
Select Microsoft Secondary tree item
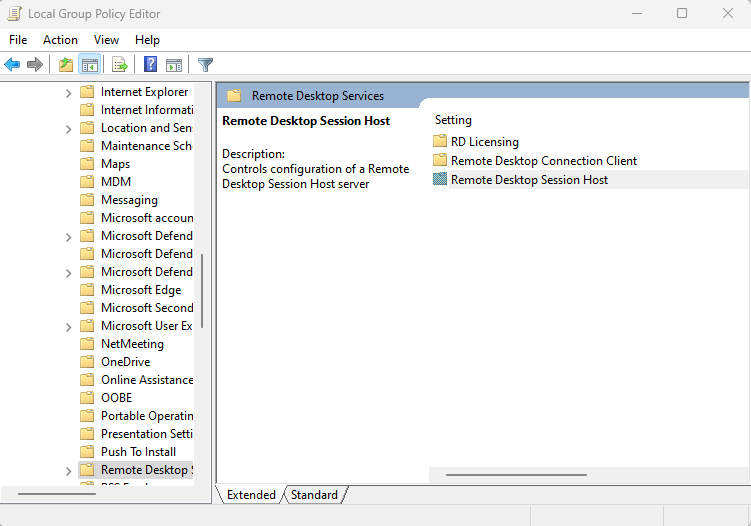[147, 308]
